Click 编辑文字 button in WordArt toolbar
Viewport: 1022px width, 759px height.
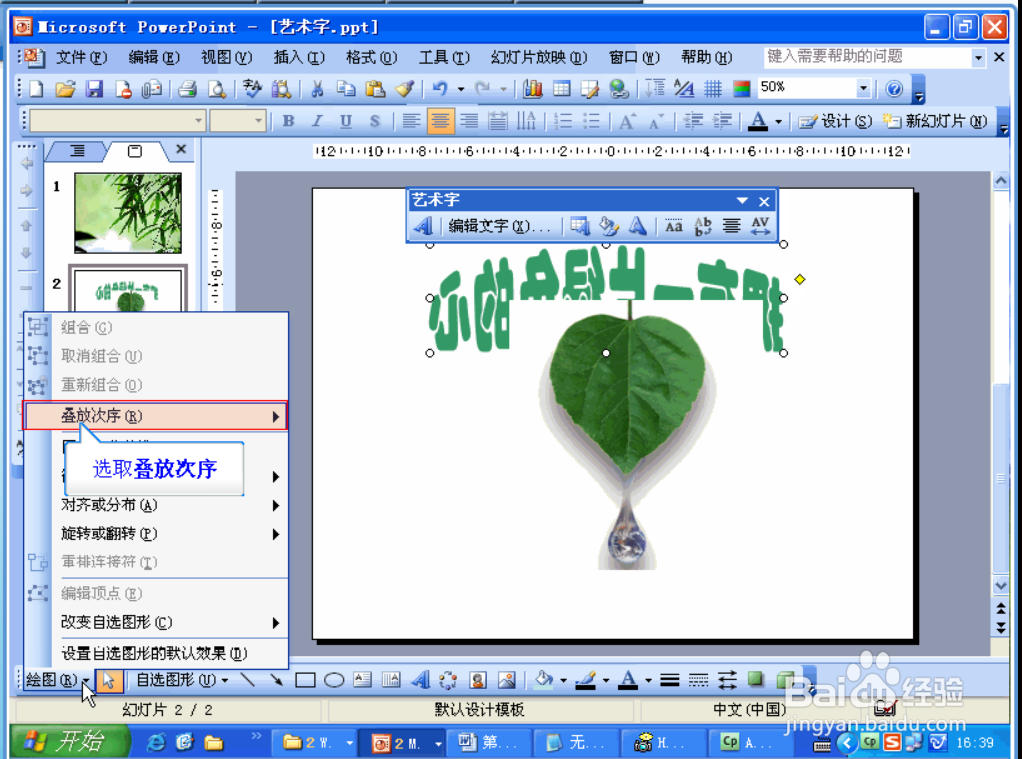click(499, 226)
